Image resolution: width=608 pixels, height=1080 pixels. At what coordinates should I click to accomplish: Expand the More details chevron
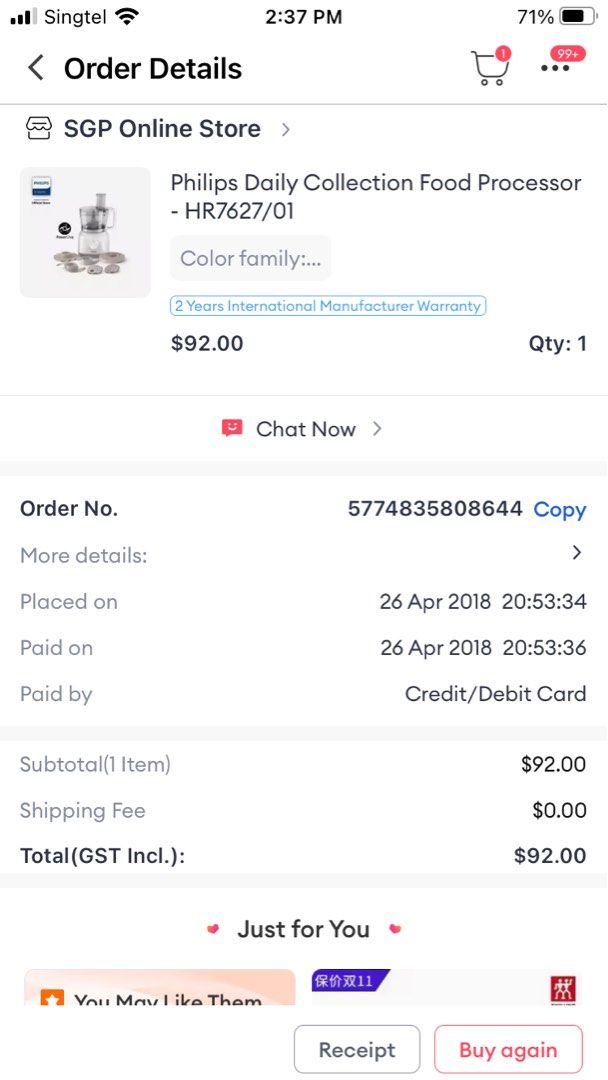(576, 553)
